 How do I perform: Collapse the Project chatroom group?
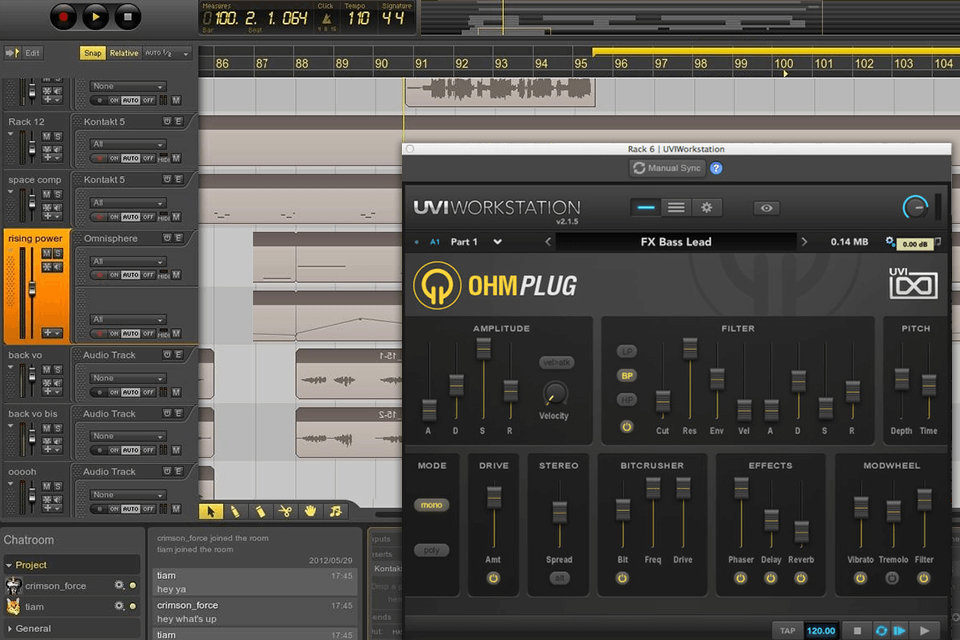click(x=9, y=565)
